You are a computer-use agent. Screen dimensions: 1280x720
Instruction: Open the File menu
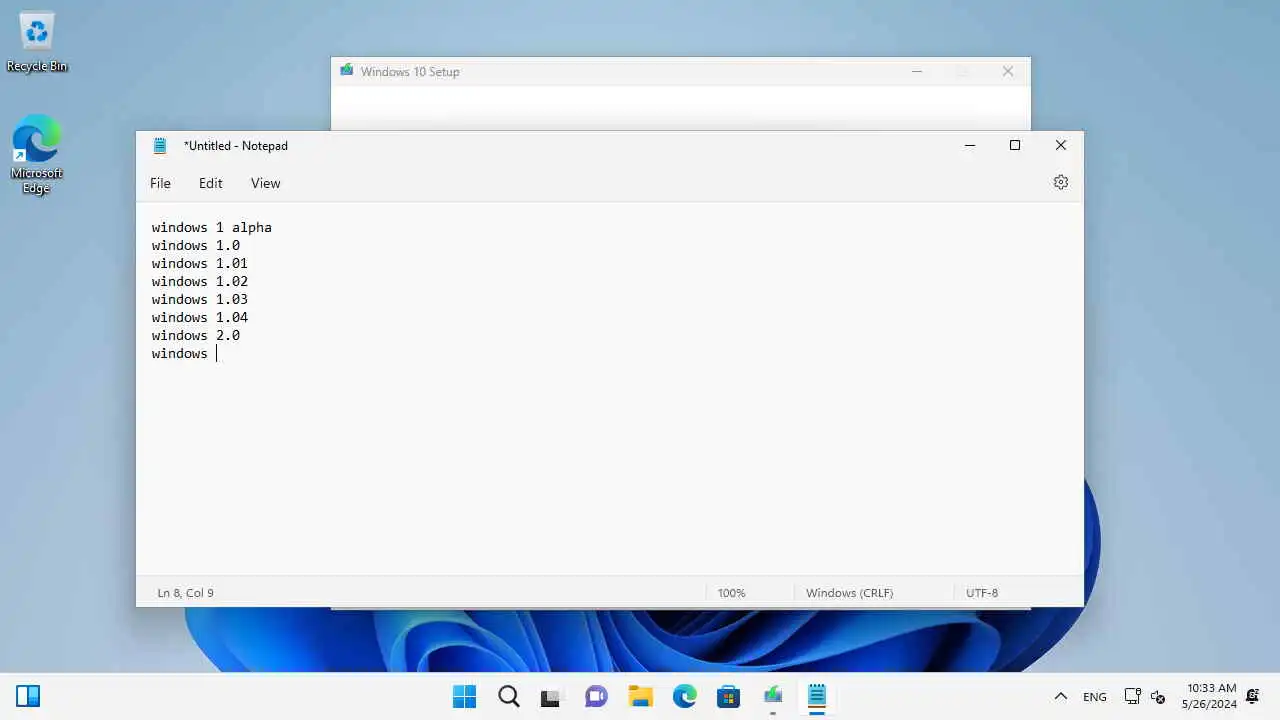pyautogui.click(x=160, y=183)
